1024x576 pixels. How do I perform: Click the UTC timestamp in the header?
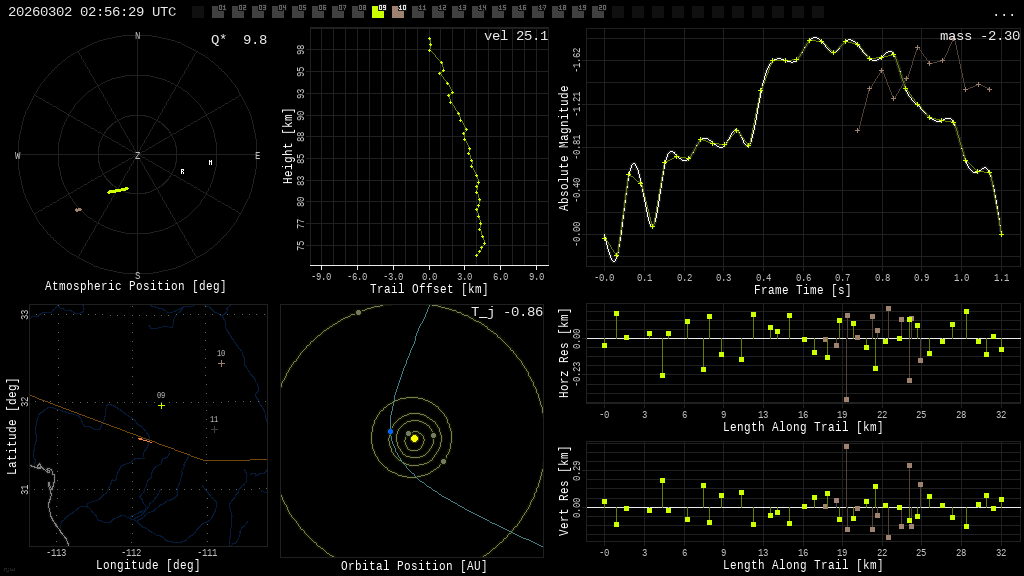point(92,12)
